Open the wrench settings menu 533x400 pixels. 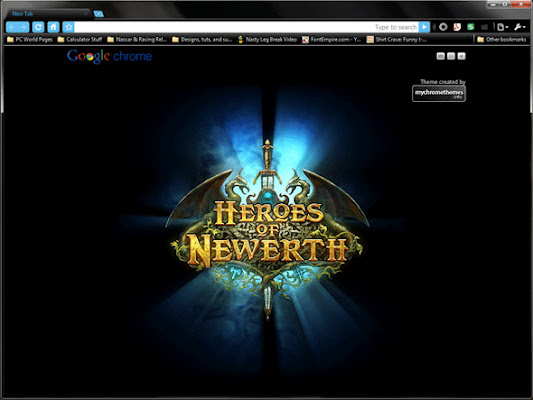click(520, 27)
